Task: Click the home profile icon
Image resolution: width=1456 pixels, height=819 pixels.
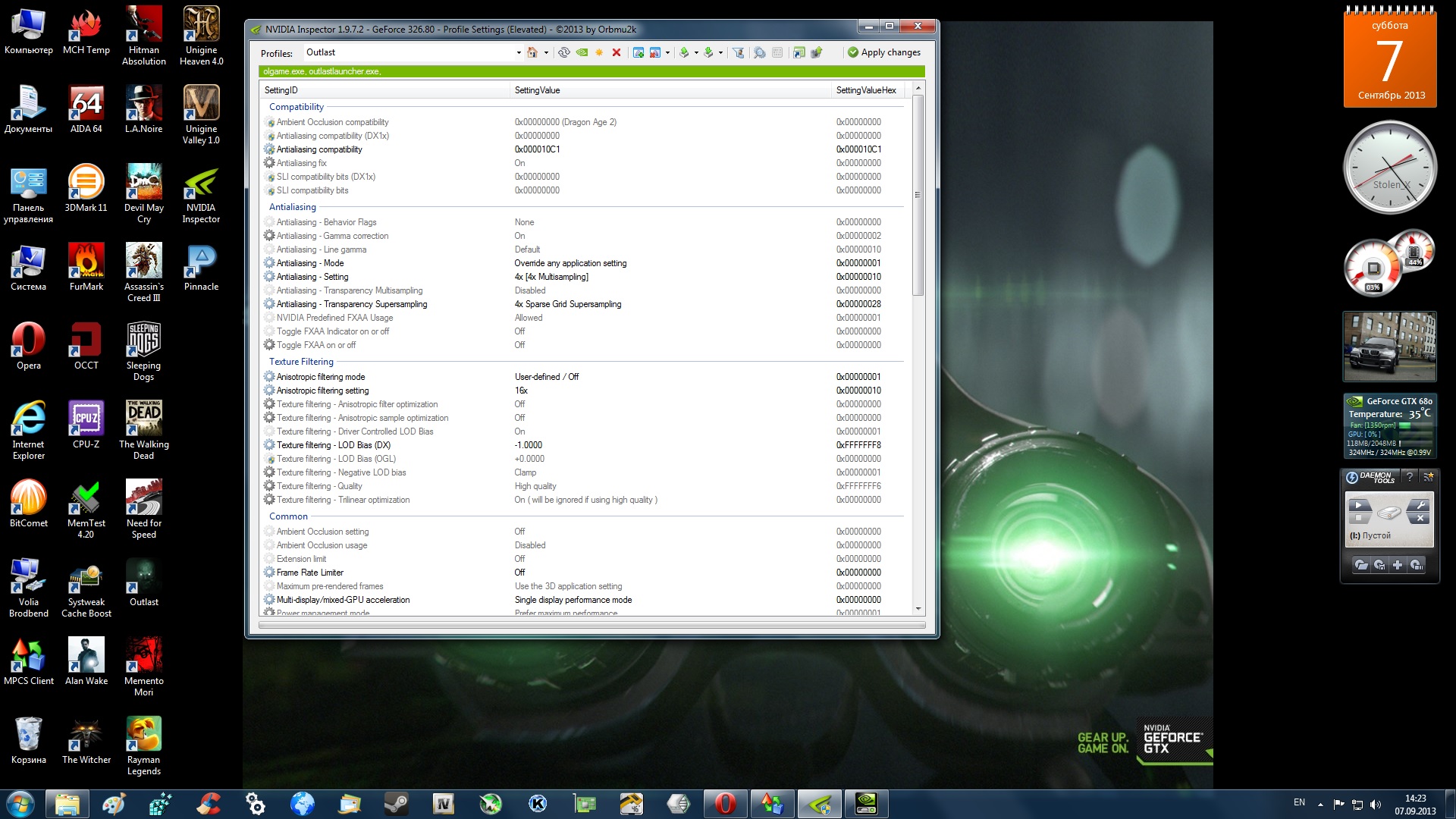Action: point(532,52)
